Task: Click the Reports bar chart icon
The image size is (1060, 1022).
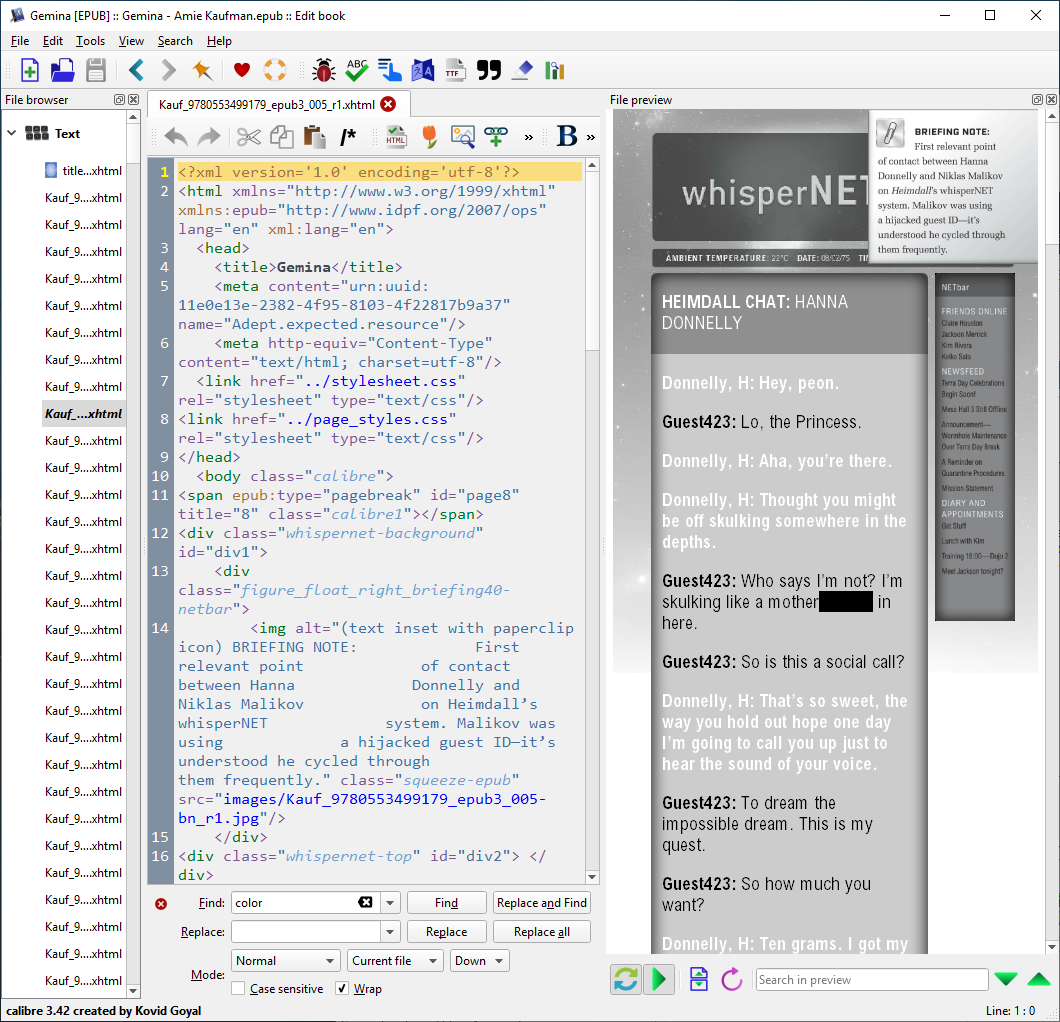Action: point(555,70)
